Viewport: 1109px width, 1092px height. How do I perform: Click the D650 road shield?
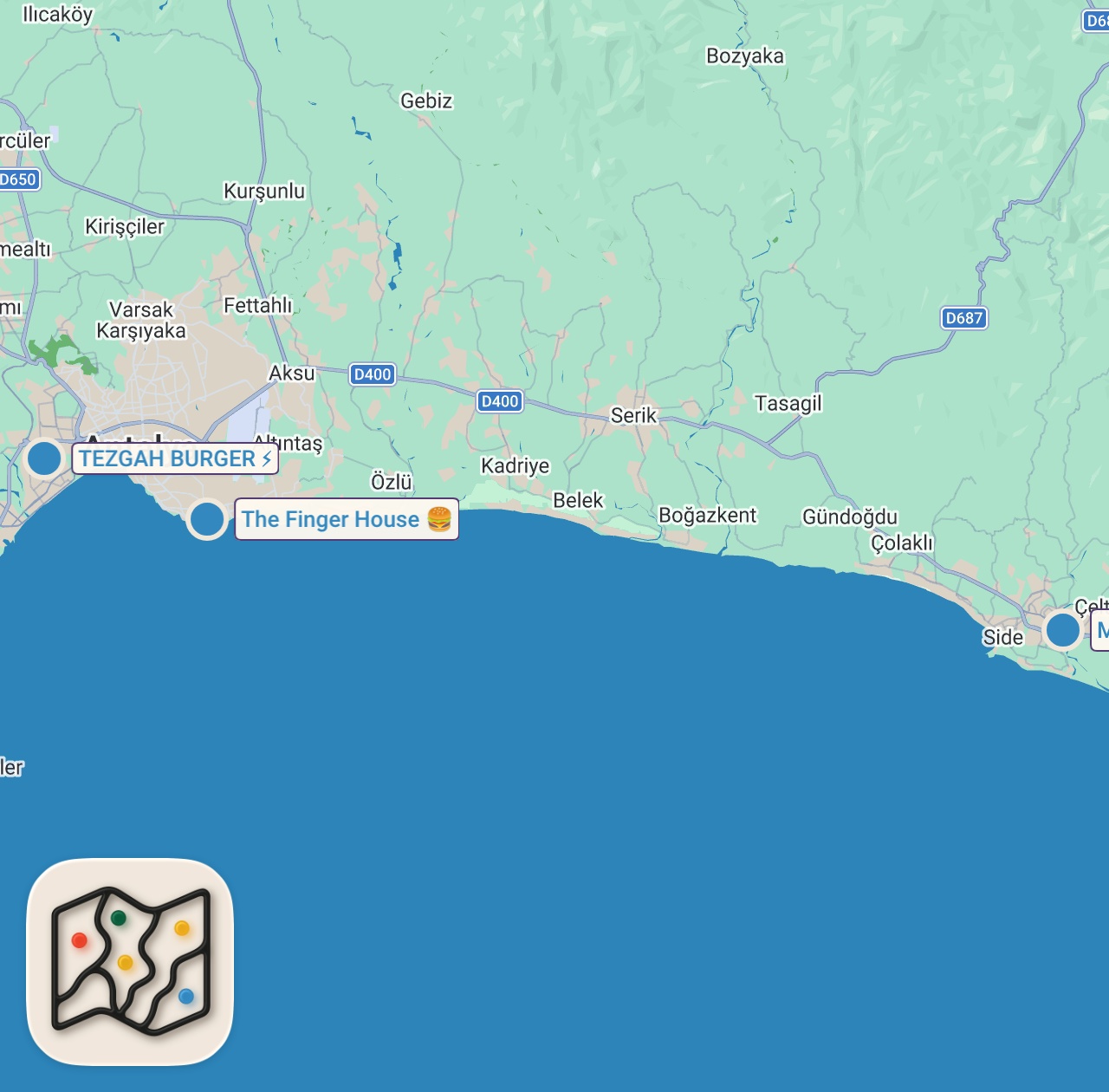(19, 179)
